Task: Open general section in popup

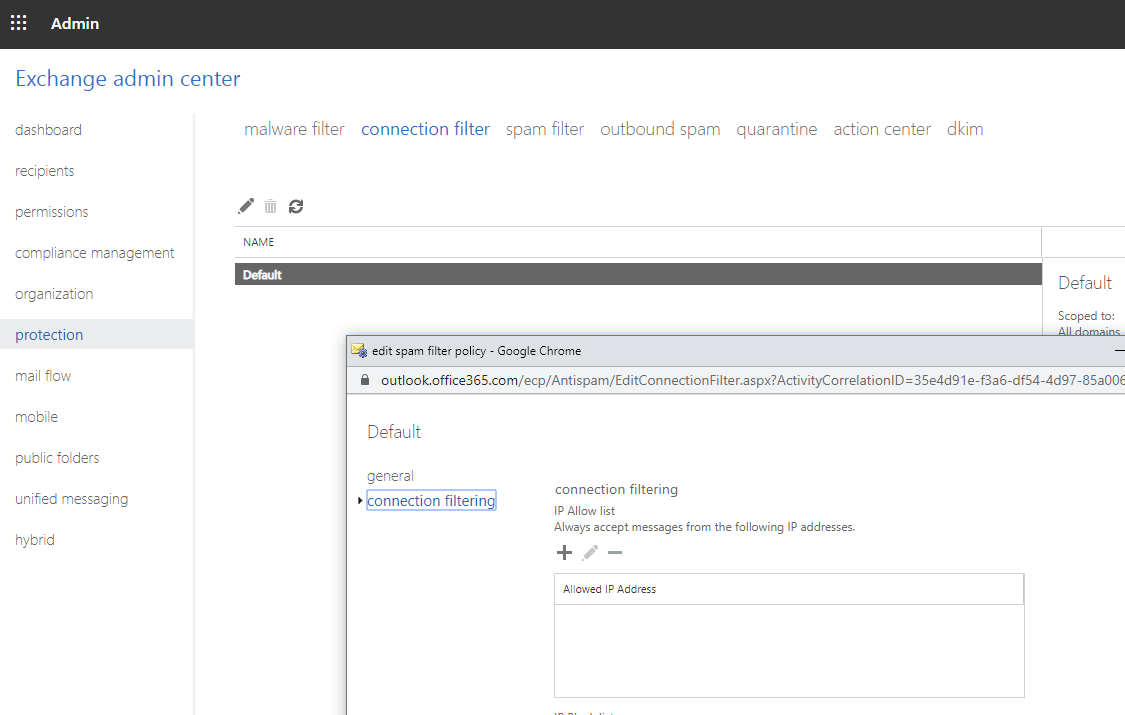Action: (390, 475)
